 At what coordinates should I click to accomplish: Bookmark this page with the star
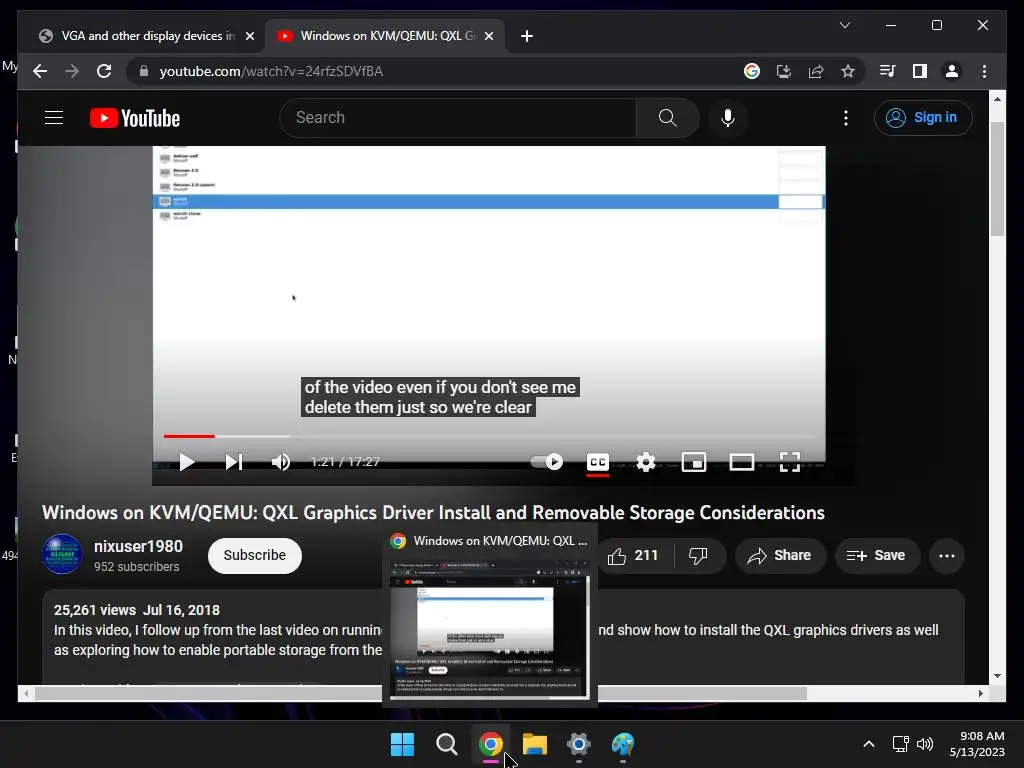click(848, 71)
